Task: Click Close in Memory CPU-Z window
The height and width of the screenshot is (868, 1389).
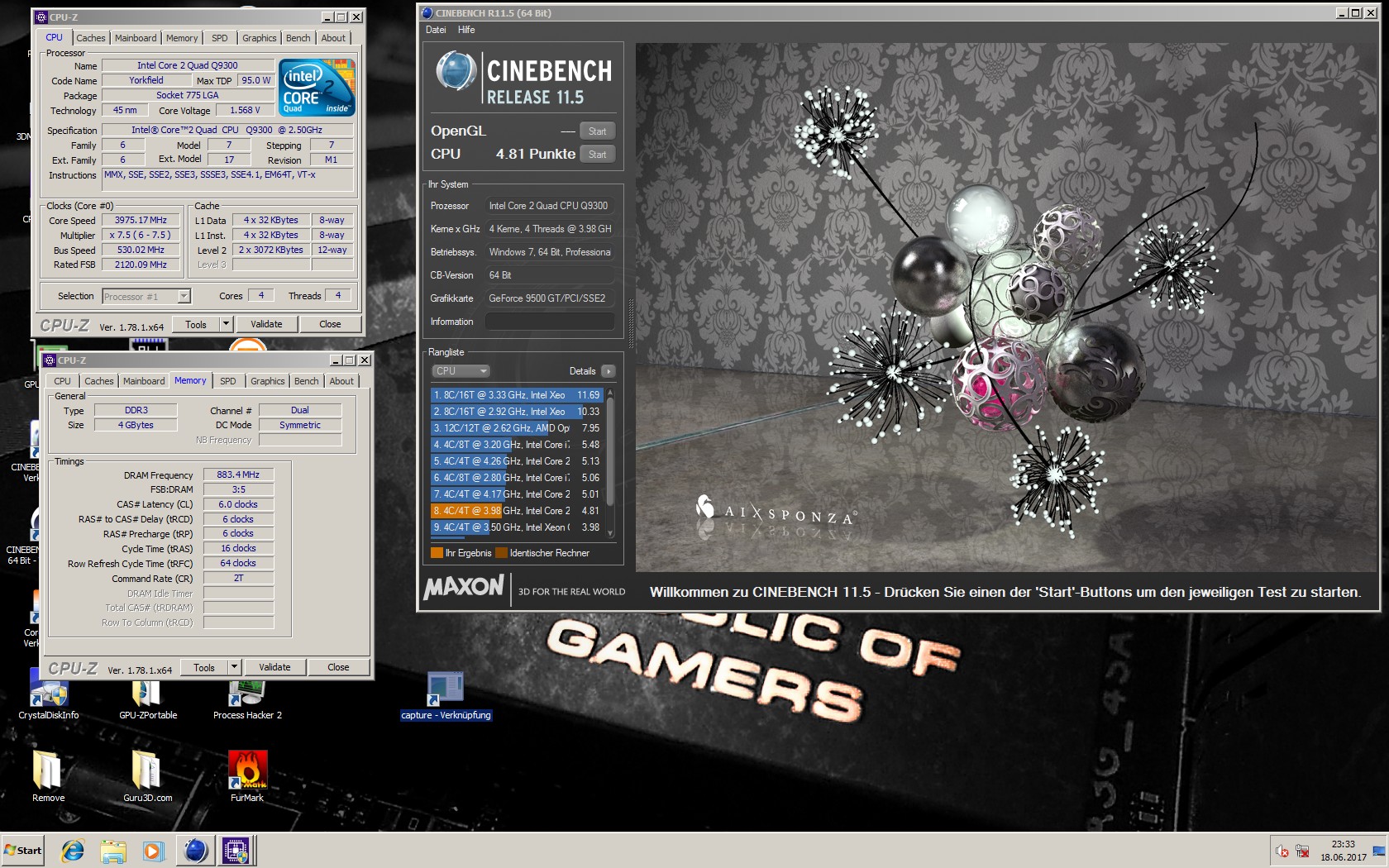Action: [338, 667]
